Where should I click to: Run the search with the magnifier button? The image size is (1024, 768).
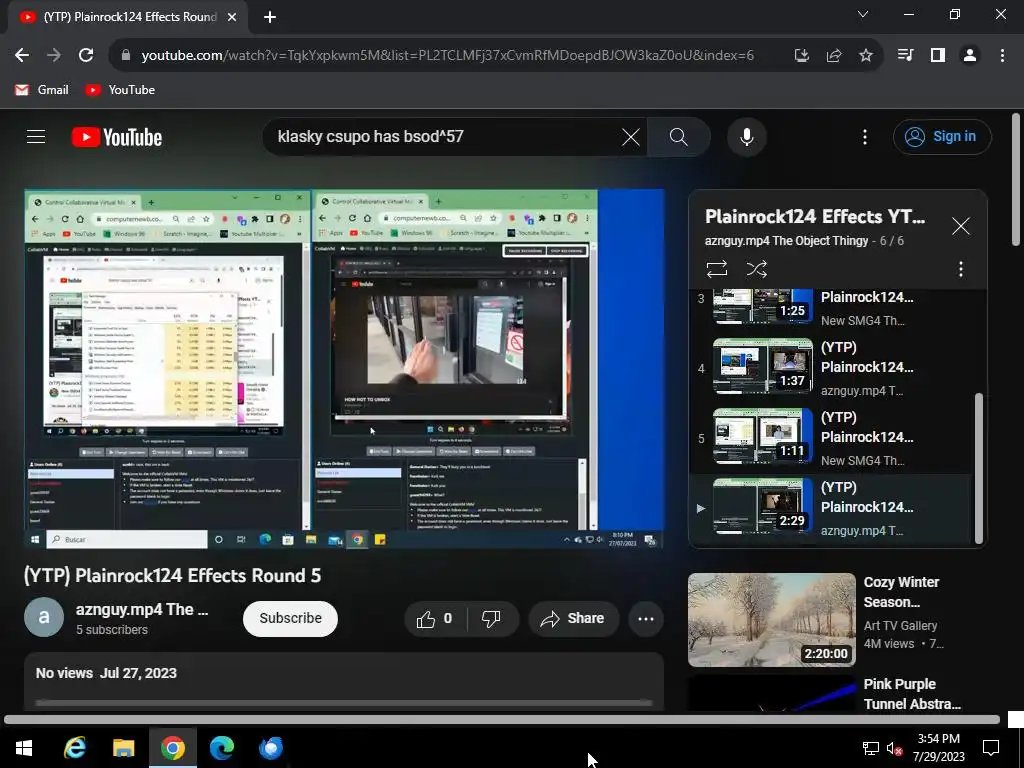pyautogui.click(x=679, y=136)
